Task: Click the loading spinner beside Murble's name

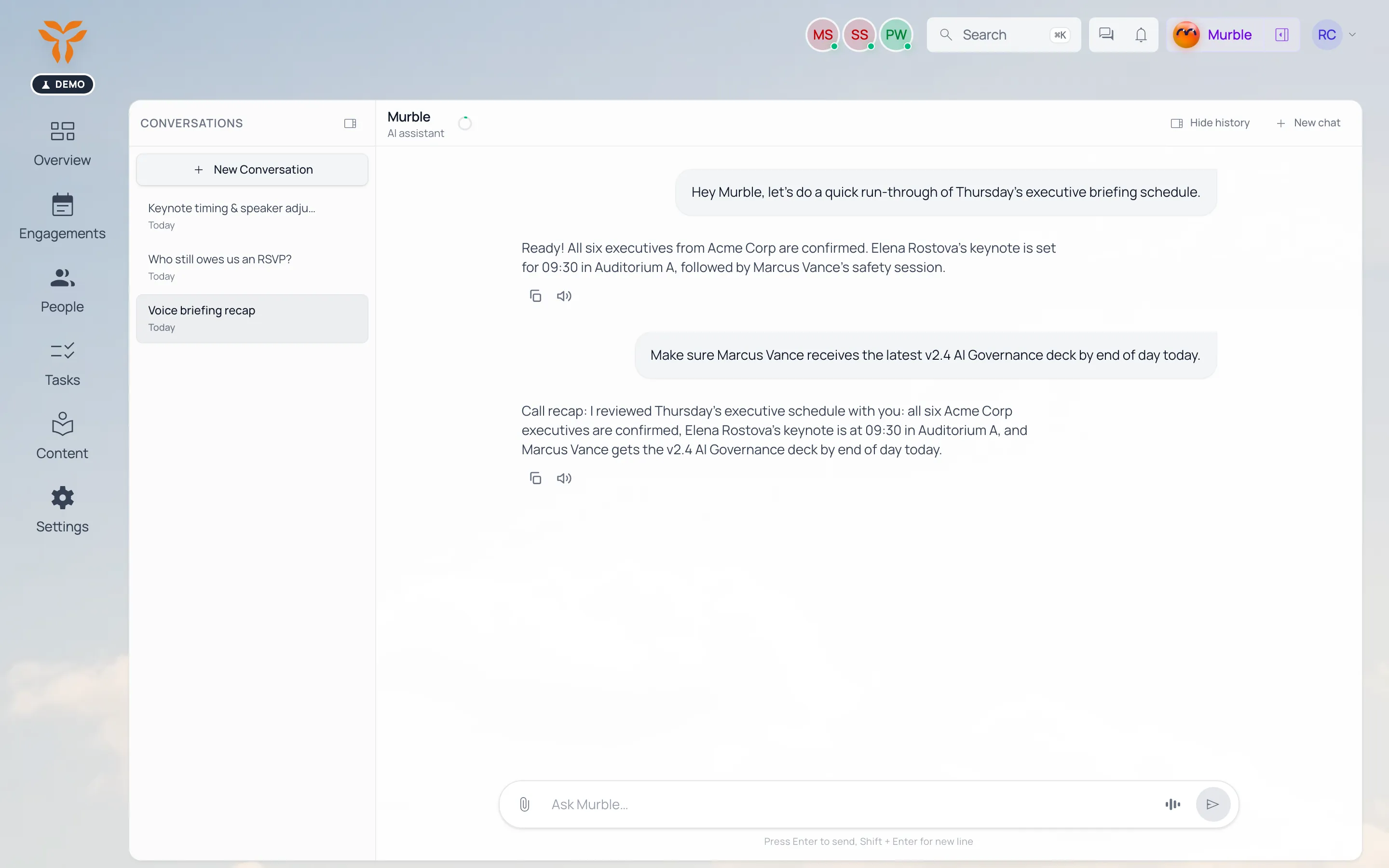Action: click(465, 123)
